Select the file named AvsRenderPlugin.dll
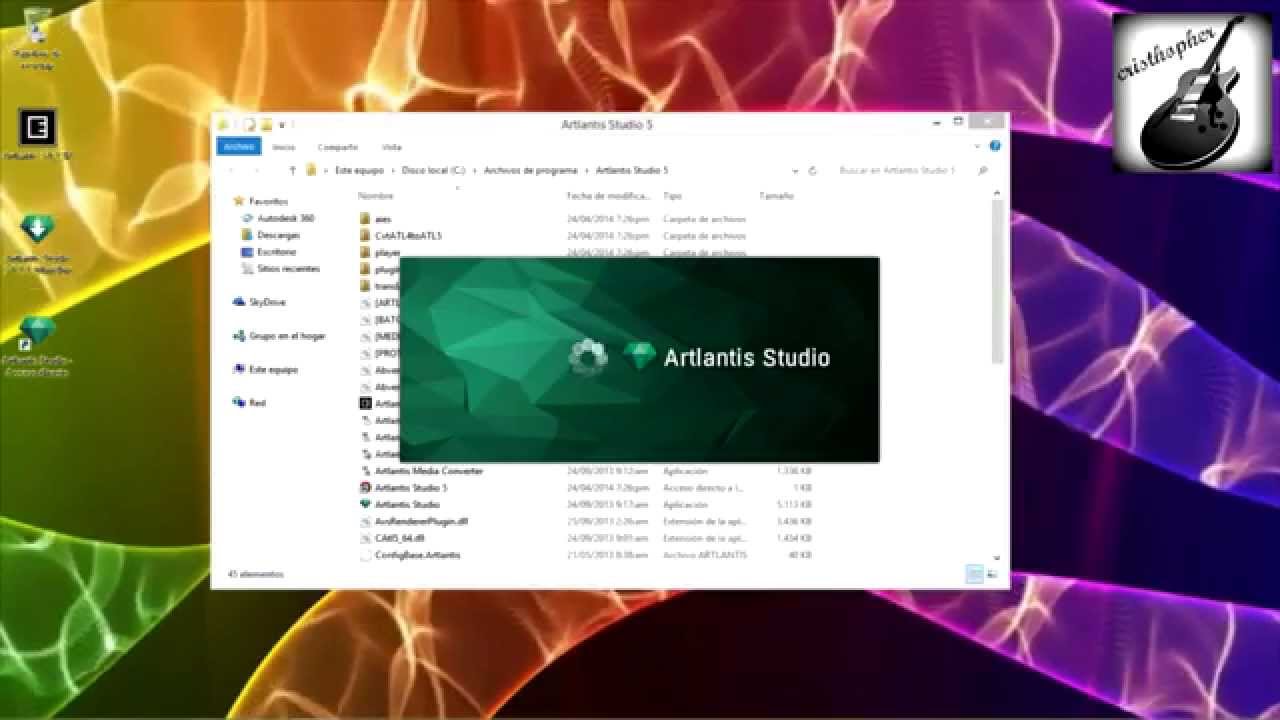The image size is (1280, 720). coord(422,521)
